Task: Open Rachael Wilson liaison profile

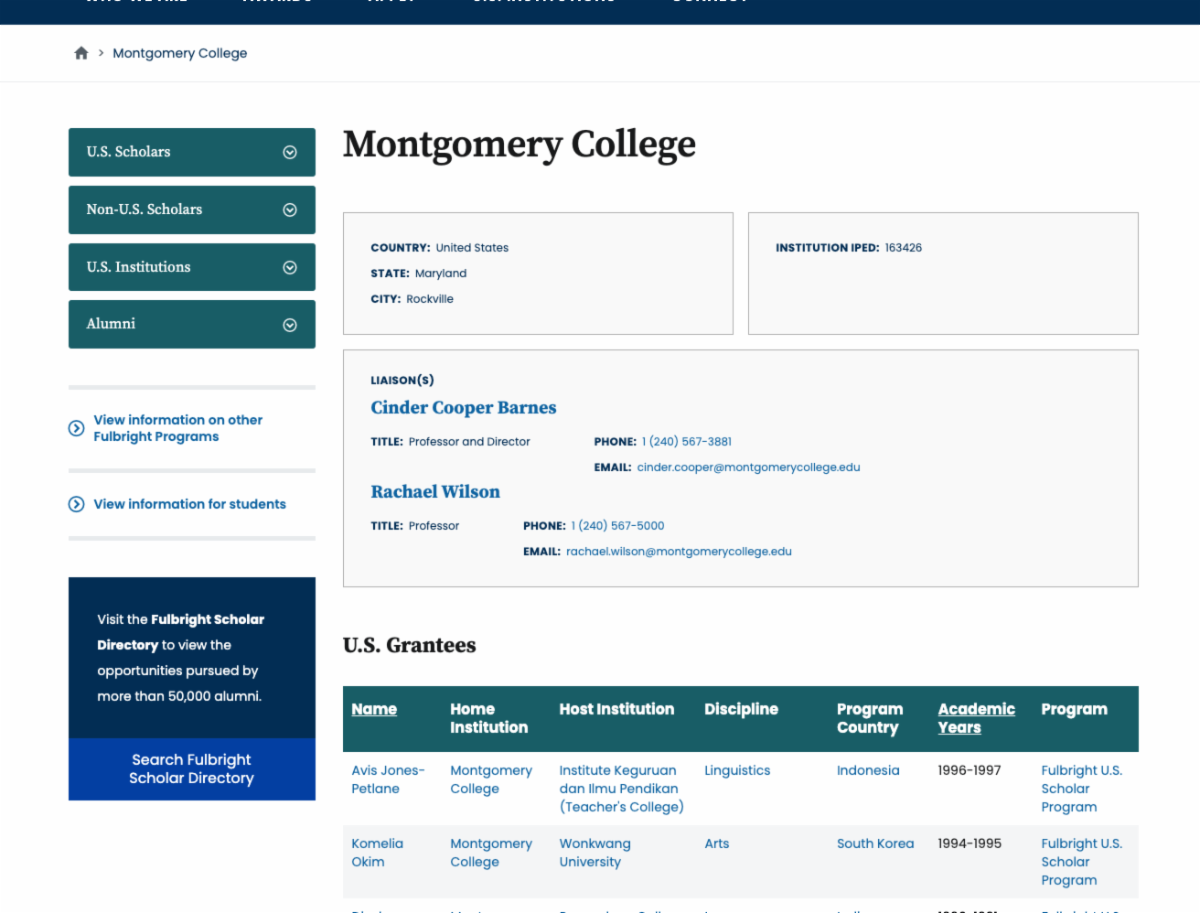Action: point(435,491)
